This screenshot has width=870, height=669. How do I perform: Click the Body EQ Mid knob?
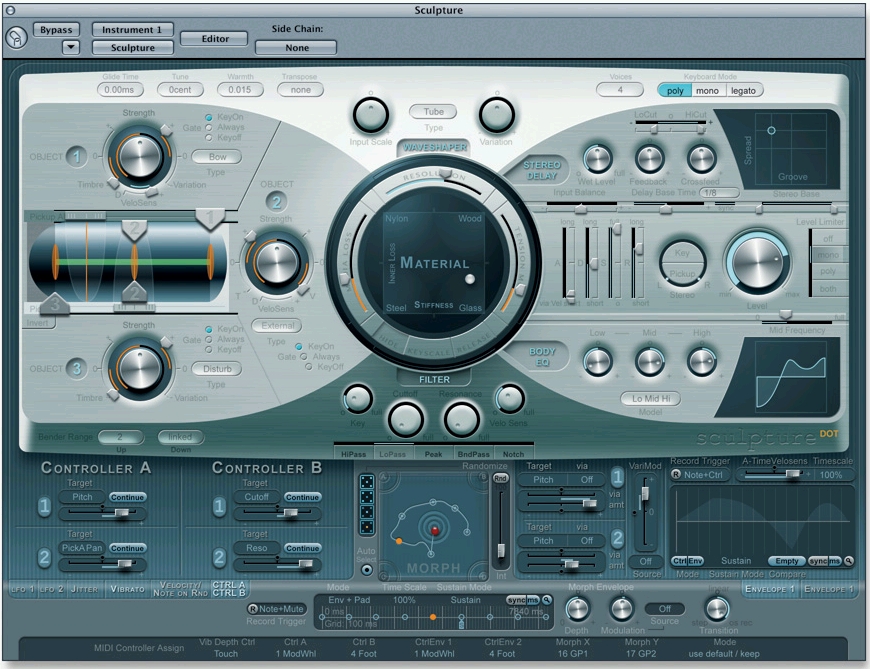point(649,362)
